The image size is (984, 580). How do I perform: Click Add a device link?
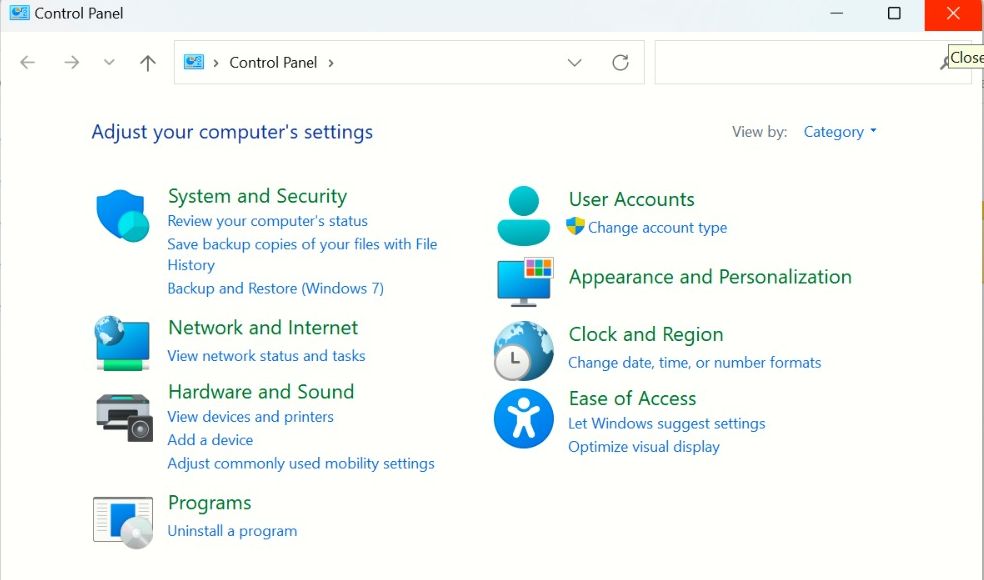(x=210, y=440)
